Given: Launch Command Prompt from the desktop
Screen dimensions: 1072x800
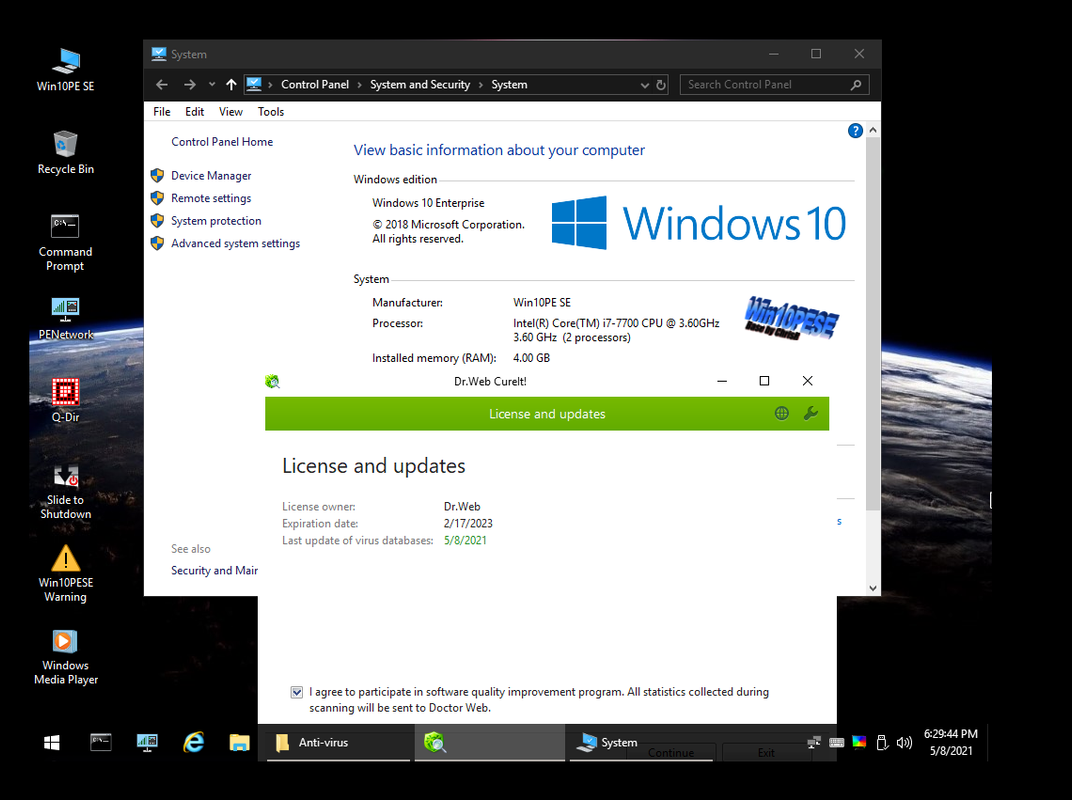Looking at the screenshot, I should (x=66, y=243).
